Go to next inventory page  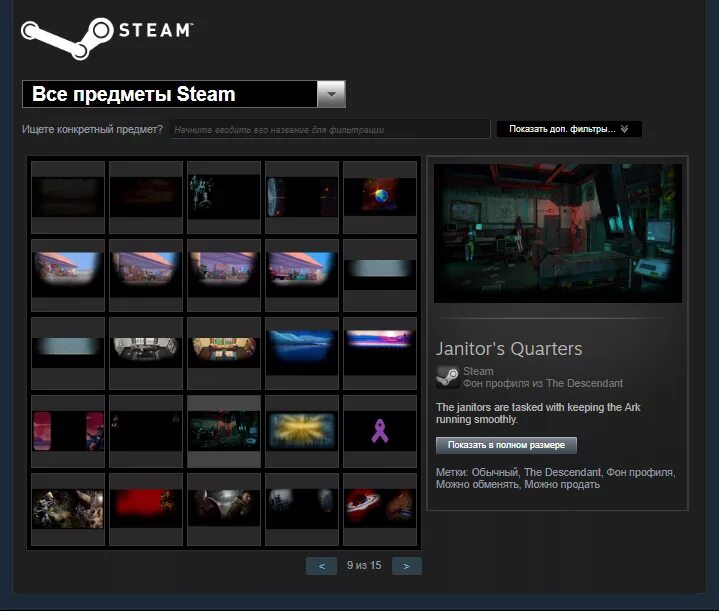(407, 566)
